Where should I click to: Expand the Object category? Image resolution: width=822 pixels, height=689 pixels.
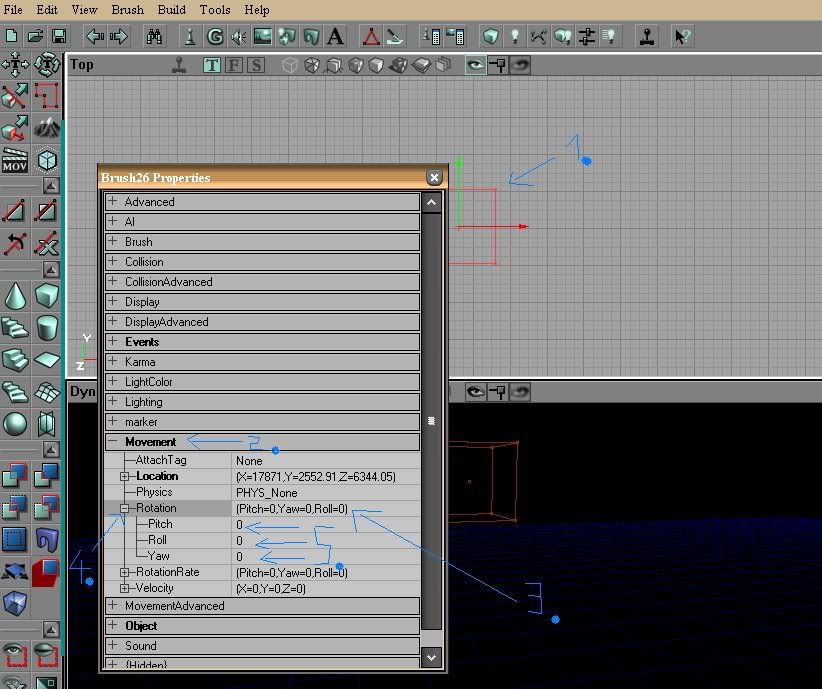click(112, 625)
